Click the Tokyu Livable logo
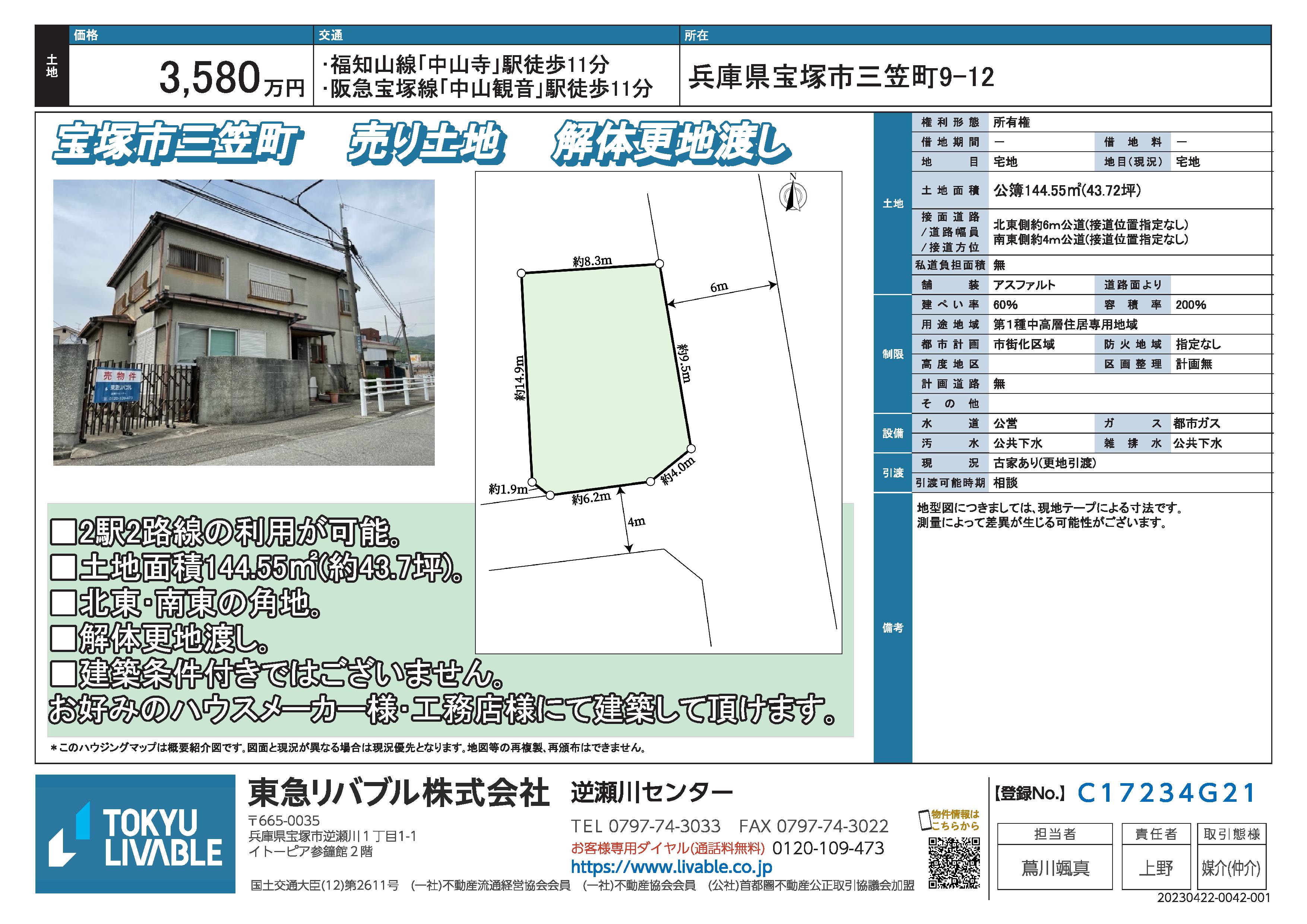The width and height of the screenshot is (1307, 924). (x=136, y=833)
